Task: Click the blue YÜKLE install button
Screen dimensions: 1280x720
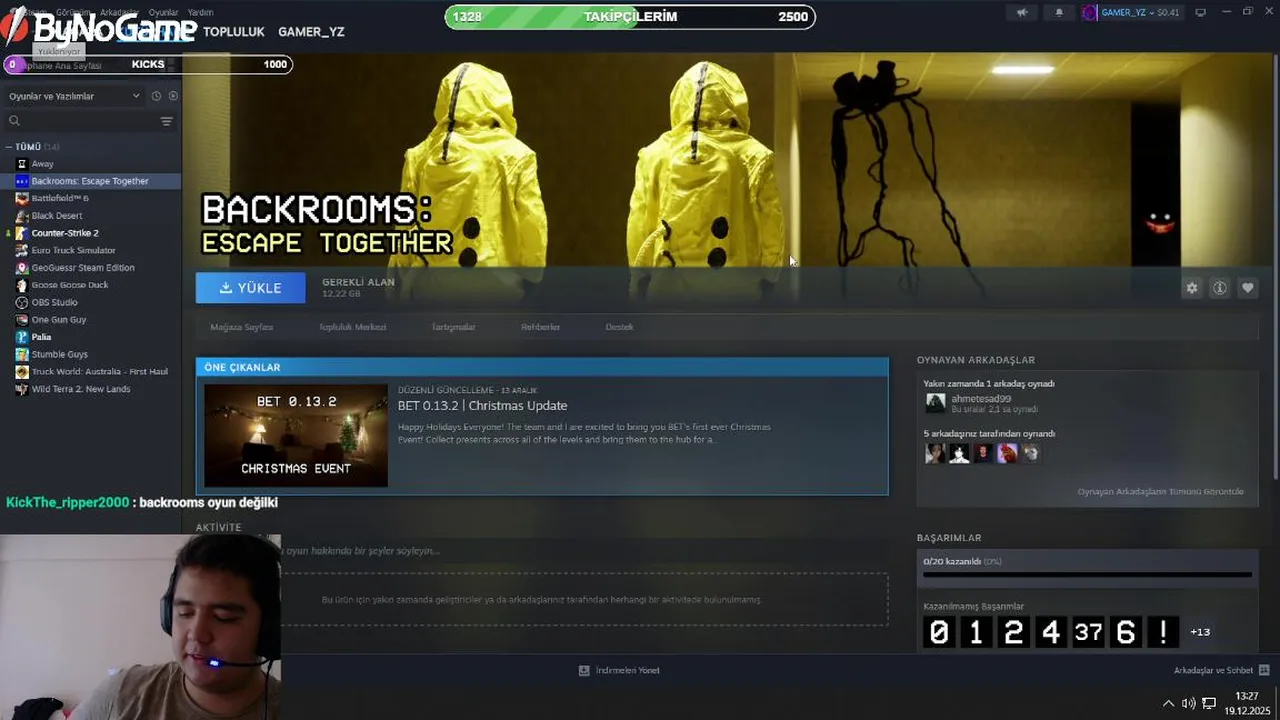Action: click(x=250, y=288)
